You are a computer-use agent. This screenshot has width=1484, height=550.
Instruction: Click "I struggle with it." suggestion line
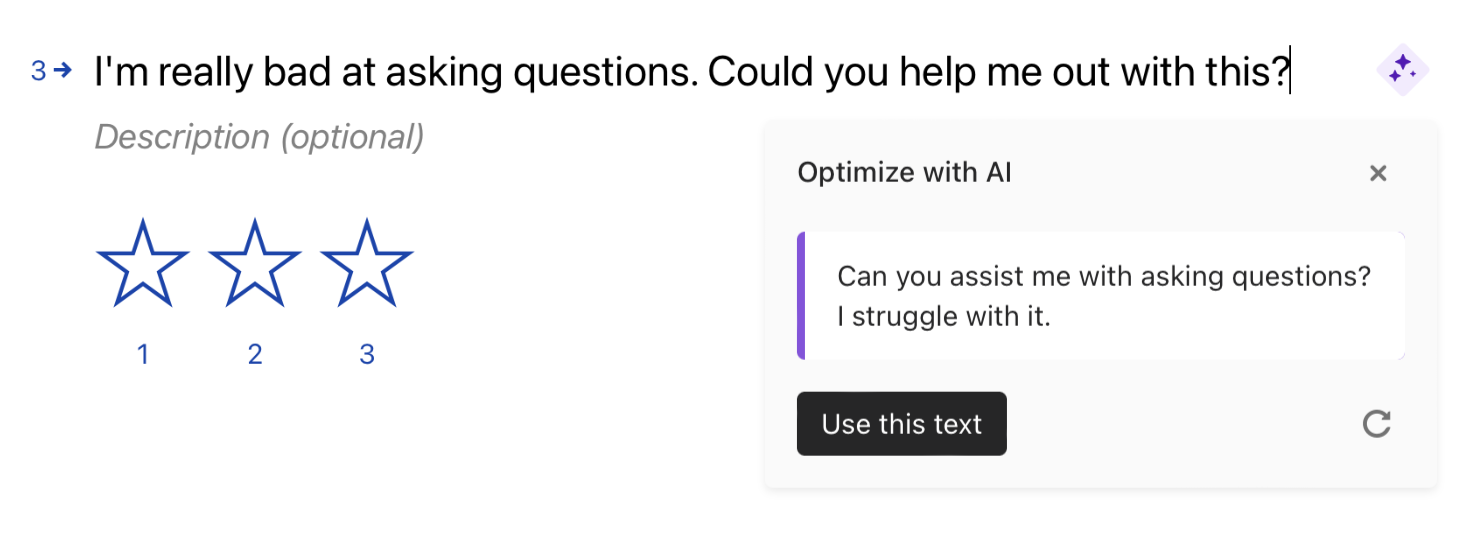point(944,318)
